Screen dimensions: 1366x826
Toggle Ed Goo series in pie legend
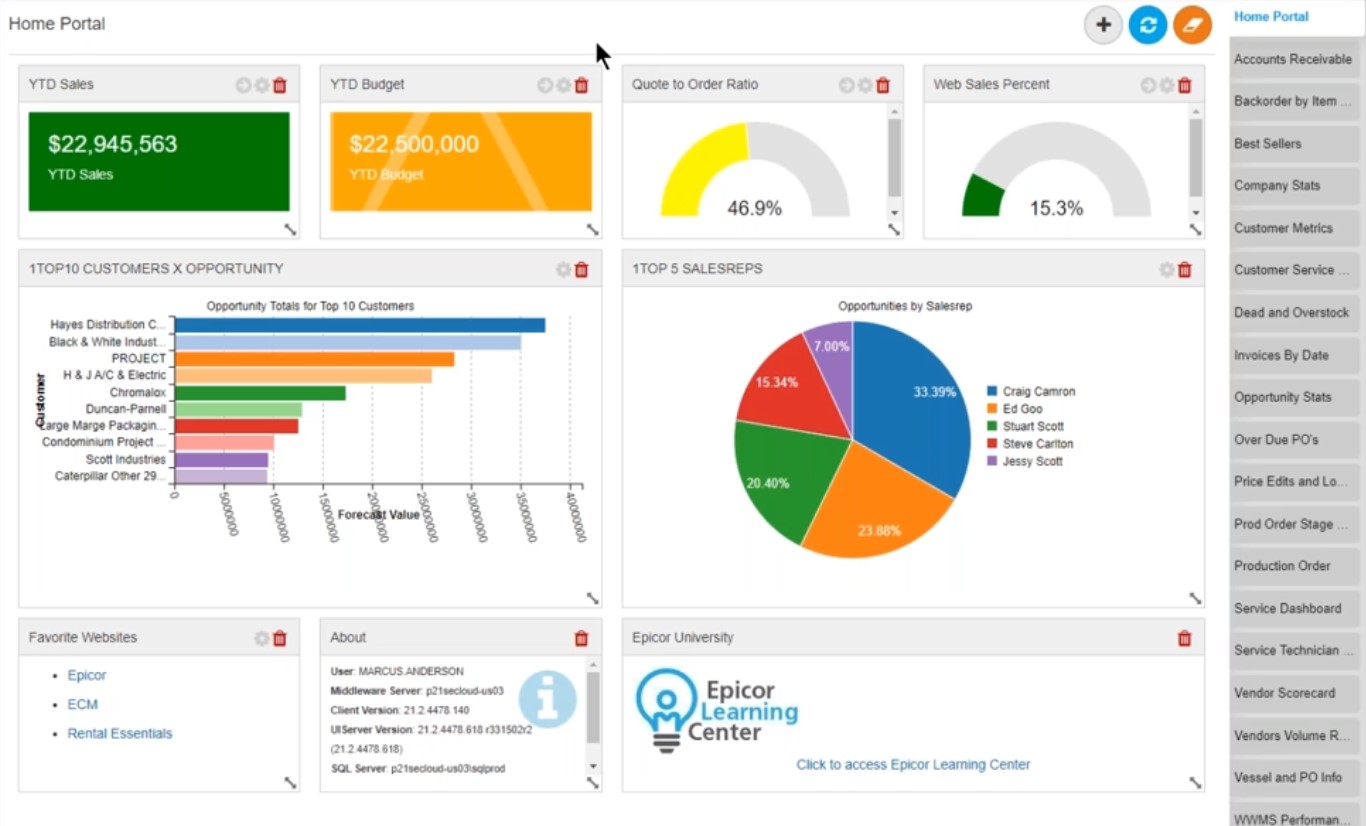click(1022, 409)
